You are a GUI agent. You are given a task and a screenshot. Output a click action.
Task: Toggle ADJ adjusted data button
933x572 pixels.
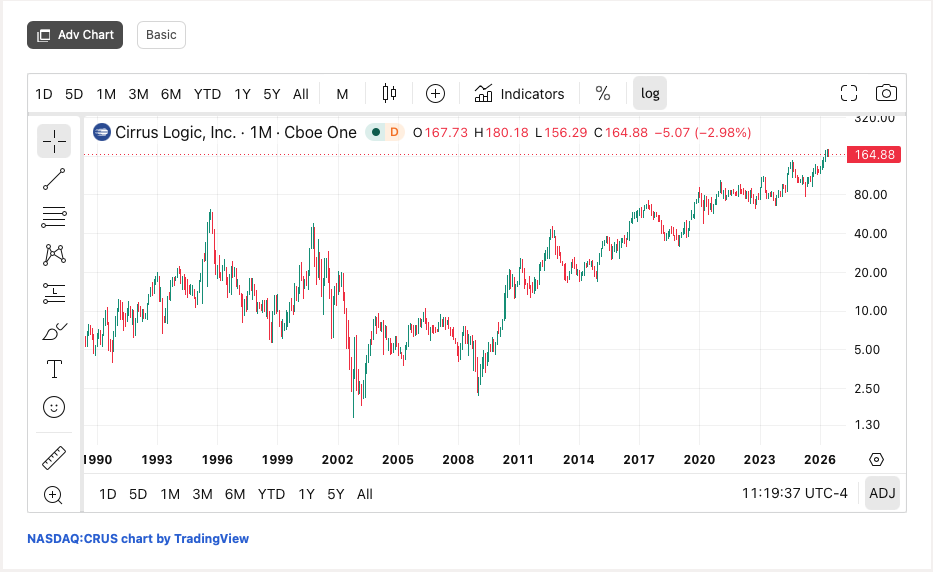882,493
